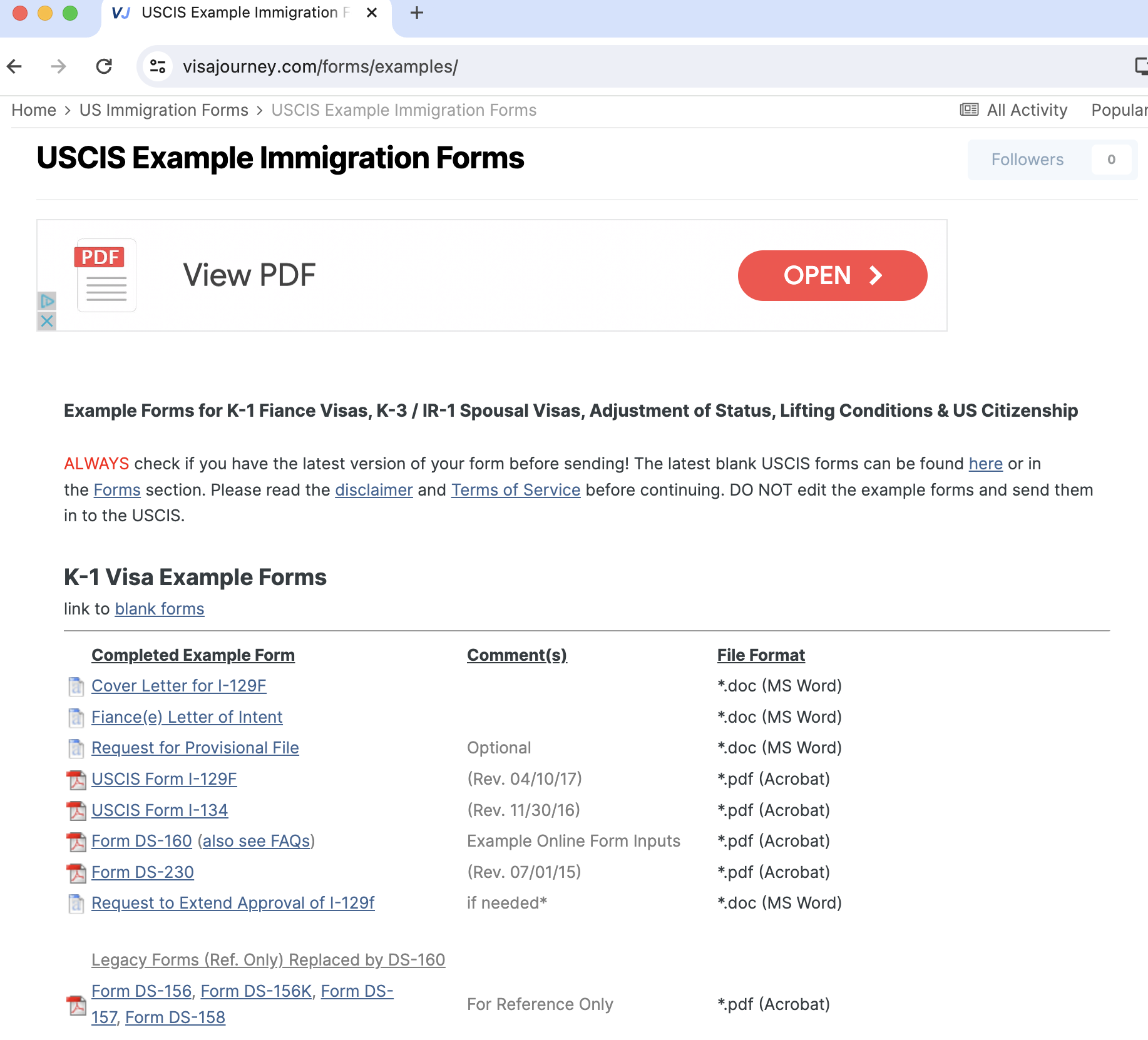Click PDF icon beside Form DS-230
Viewport: 1148px width, 1040px height.
pos(76,873)
